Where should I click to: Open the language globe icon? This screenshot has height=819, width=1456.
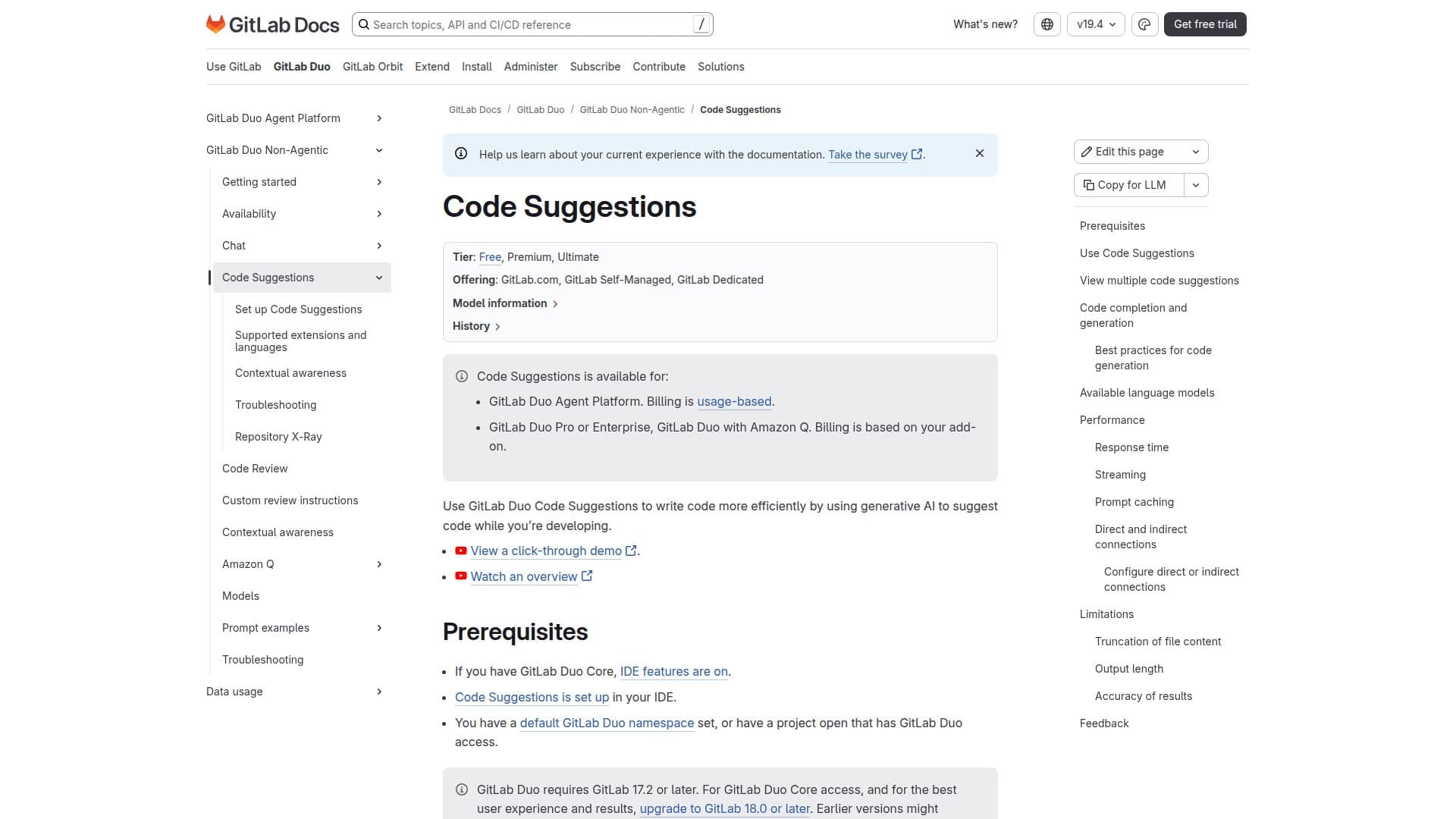point(1047,24)
